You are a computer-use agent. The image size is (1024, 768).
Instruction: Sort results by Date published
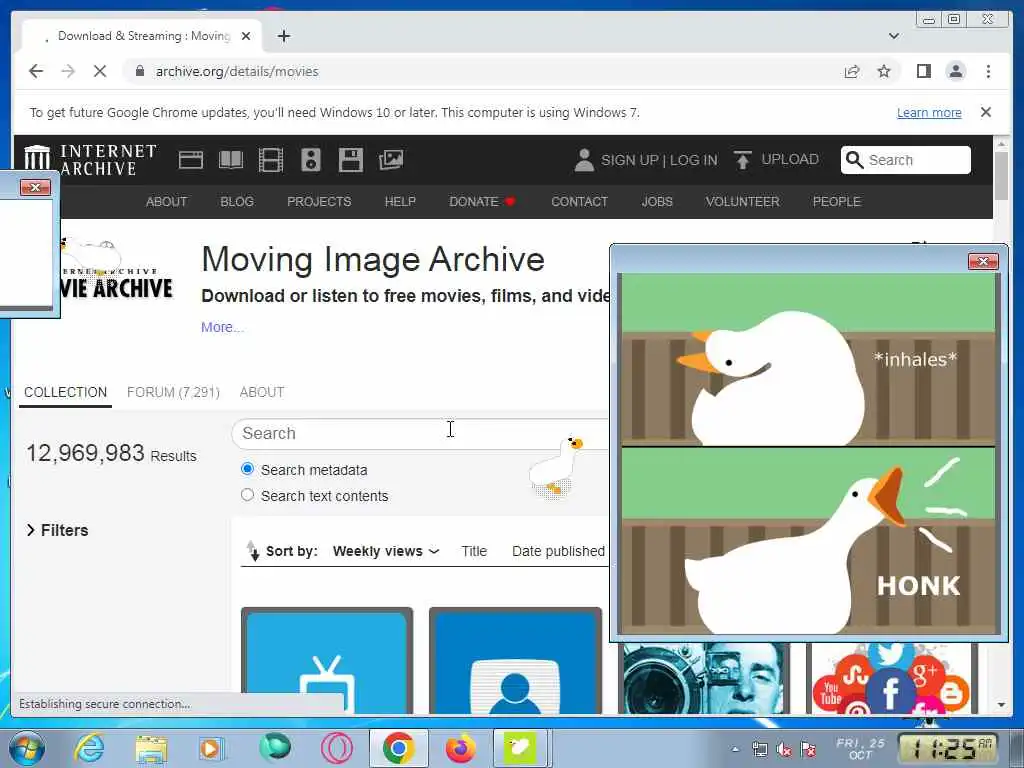558,551
